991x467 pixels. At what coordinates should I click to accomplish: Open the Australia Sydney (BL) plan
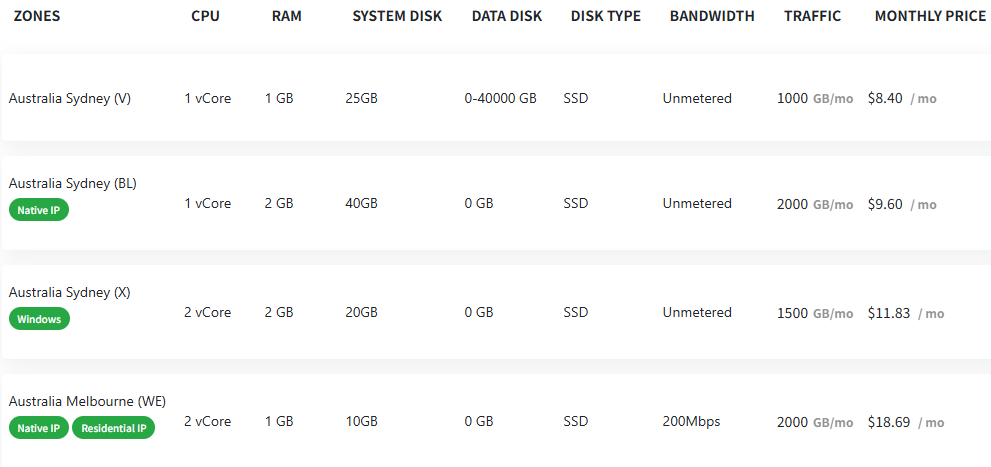point(73,184)
